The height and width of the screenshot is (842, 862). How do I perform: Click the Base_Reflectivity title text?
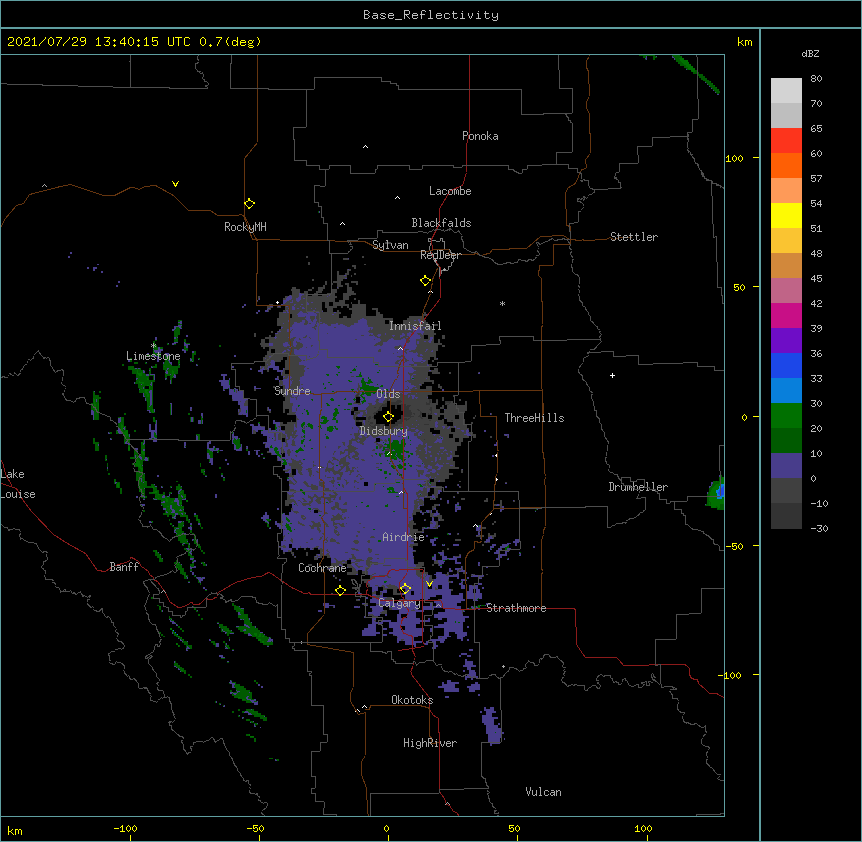[x=431, y=15]
